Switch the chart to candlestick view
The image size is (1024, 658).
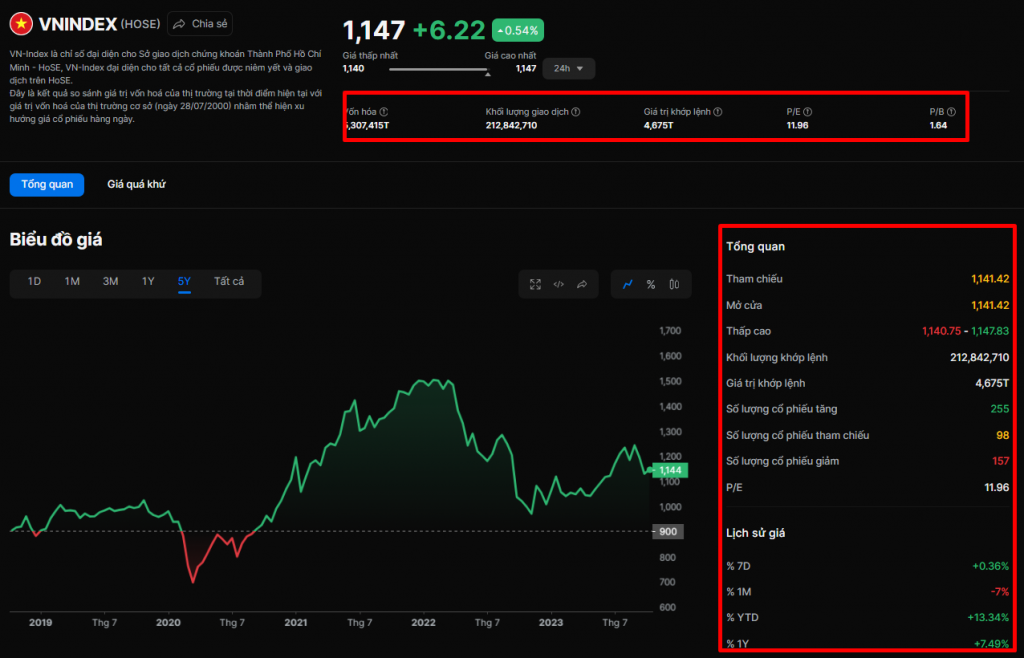point(674,283)
